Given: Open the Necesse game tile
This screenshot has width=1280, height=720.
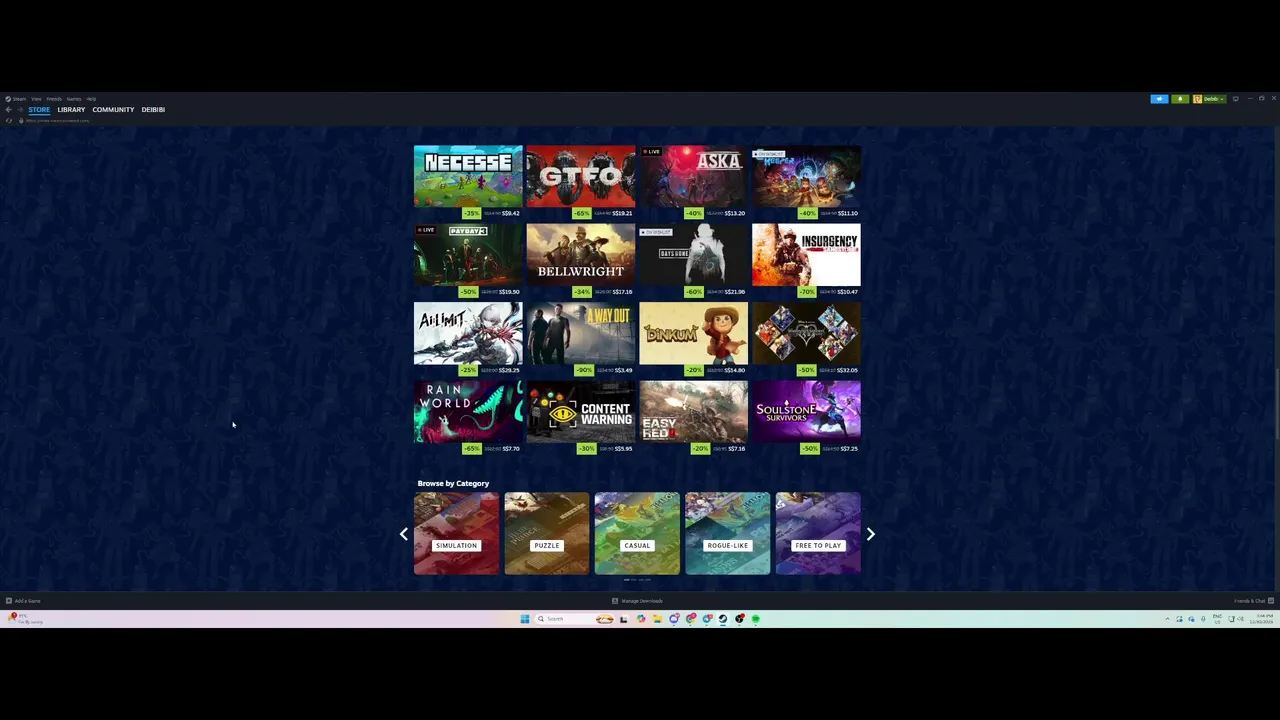Looking at the screenshot, I should (x=468, y=177).
